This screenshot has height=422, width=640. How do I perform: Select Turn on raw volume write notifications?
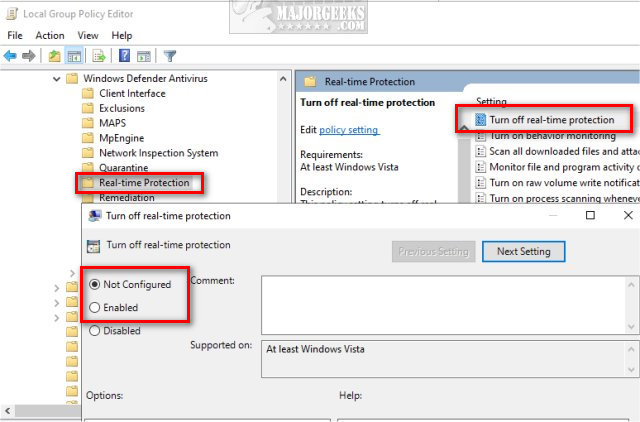click(564, 182)
